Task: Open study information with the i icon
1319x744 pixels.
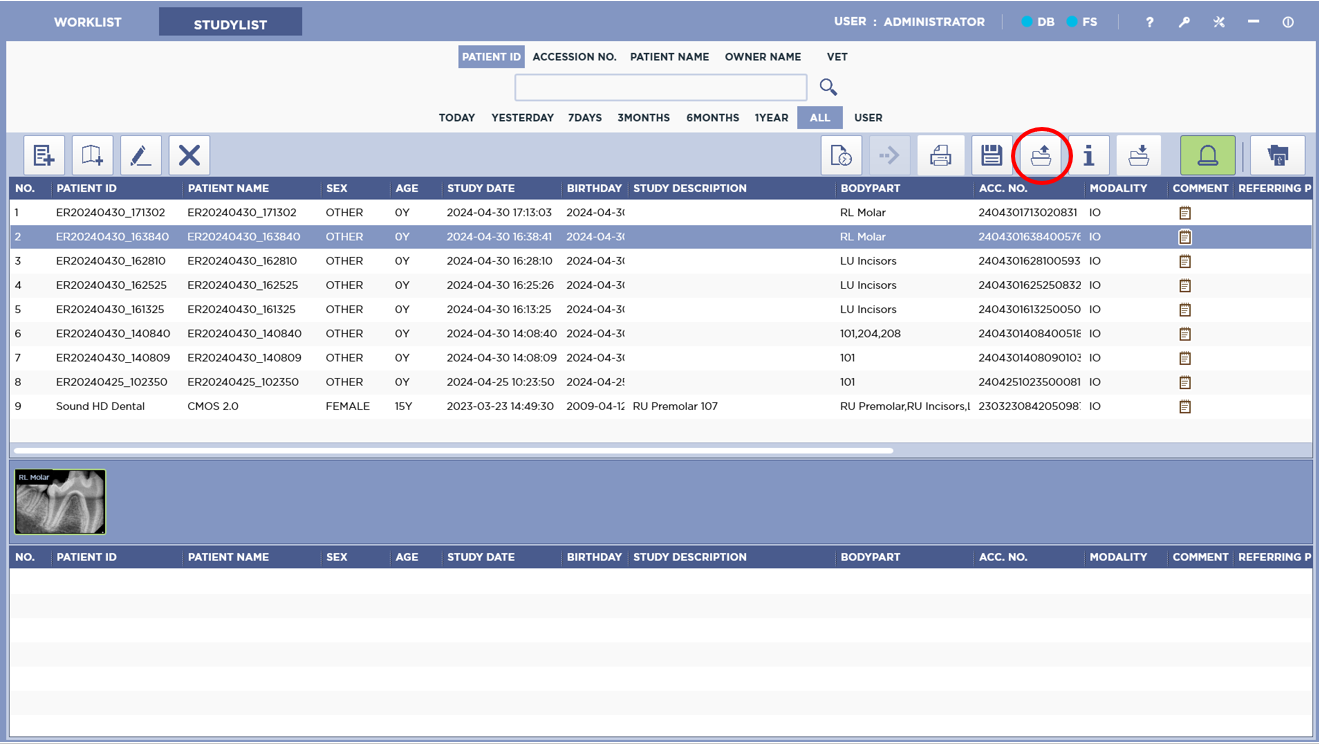Action: (1089, 155)
